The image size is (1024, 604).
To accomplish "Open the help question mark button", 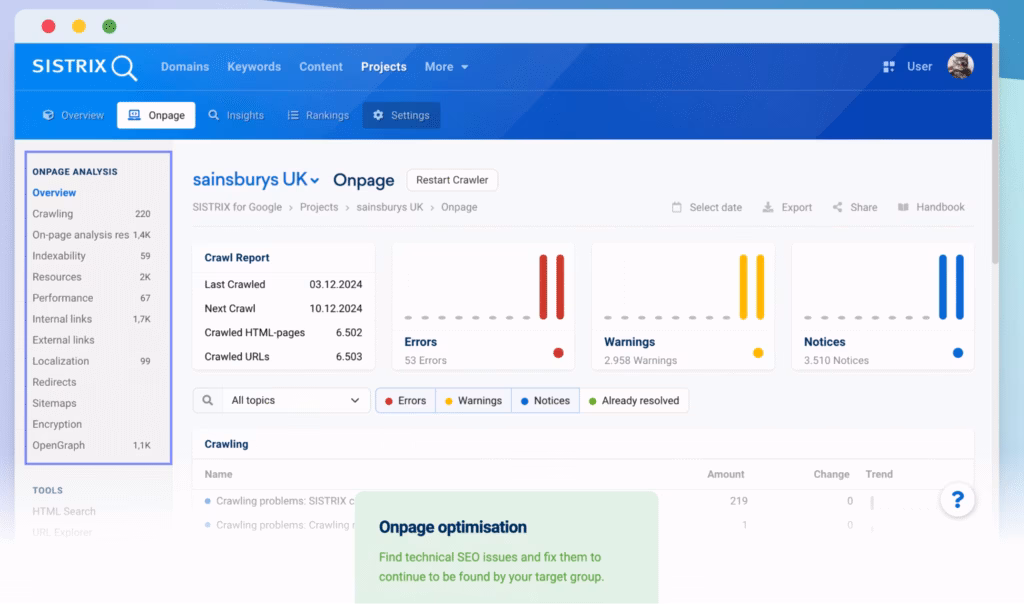I will (x=957, y=500).
